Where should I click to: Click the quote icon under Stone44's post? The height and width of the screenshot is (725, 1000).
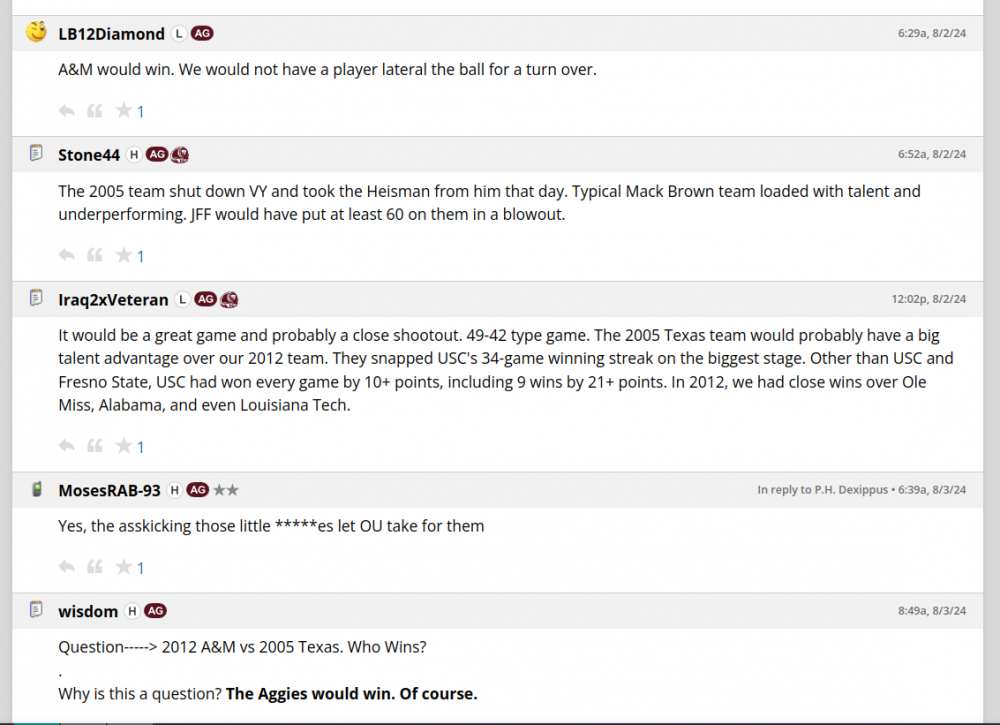coord(95,255)
